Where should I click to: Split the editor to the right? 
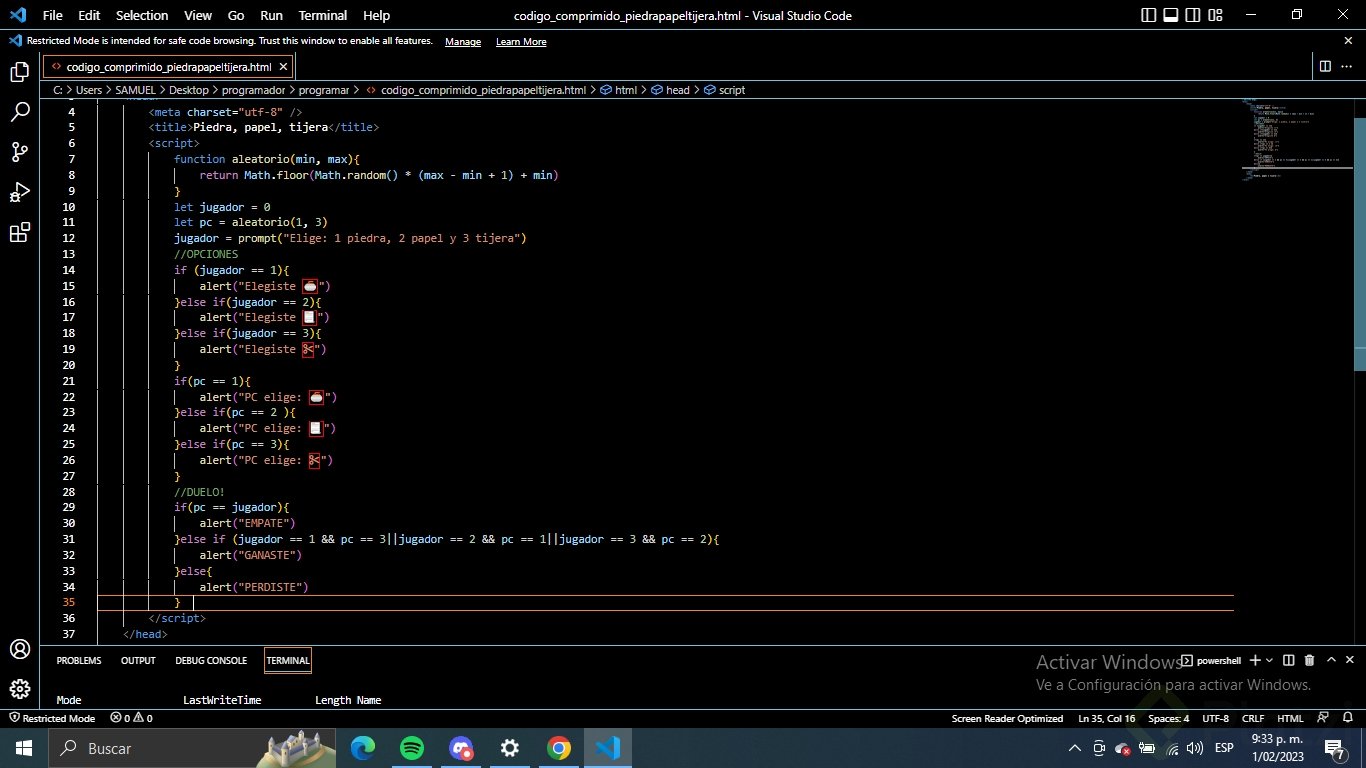(1325, 66)
